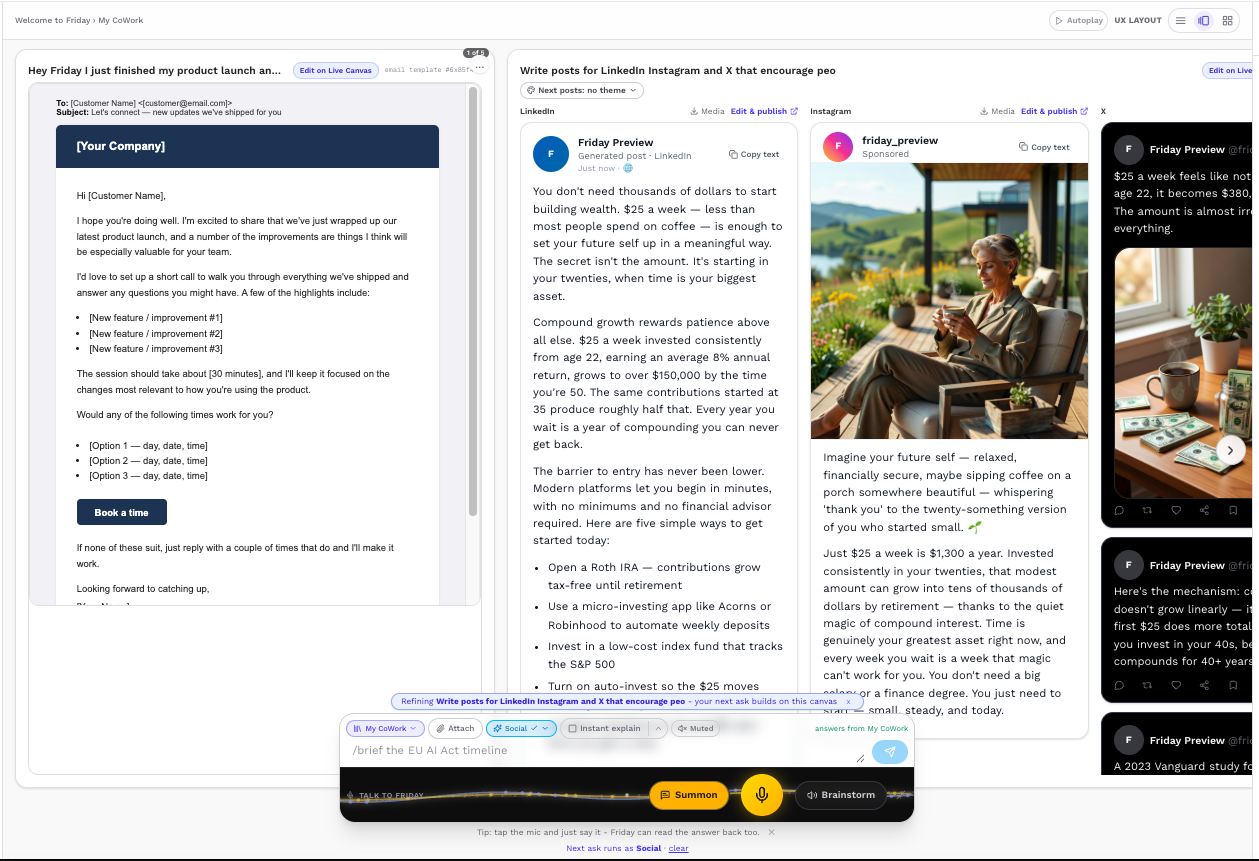This screenshot has height=861, width=1259.
Task: Like the first X post heart icon
Action: pos(1176,510)
